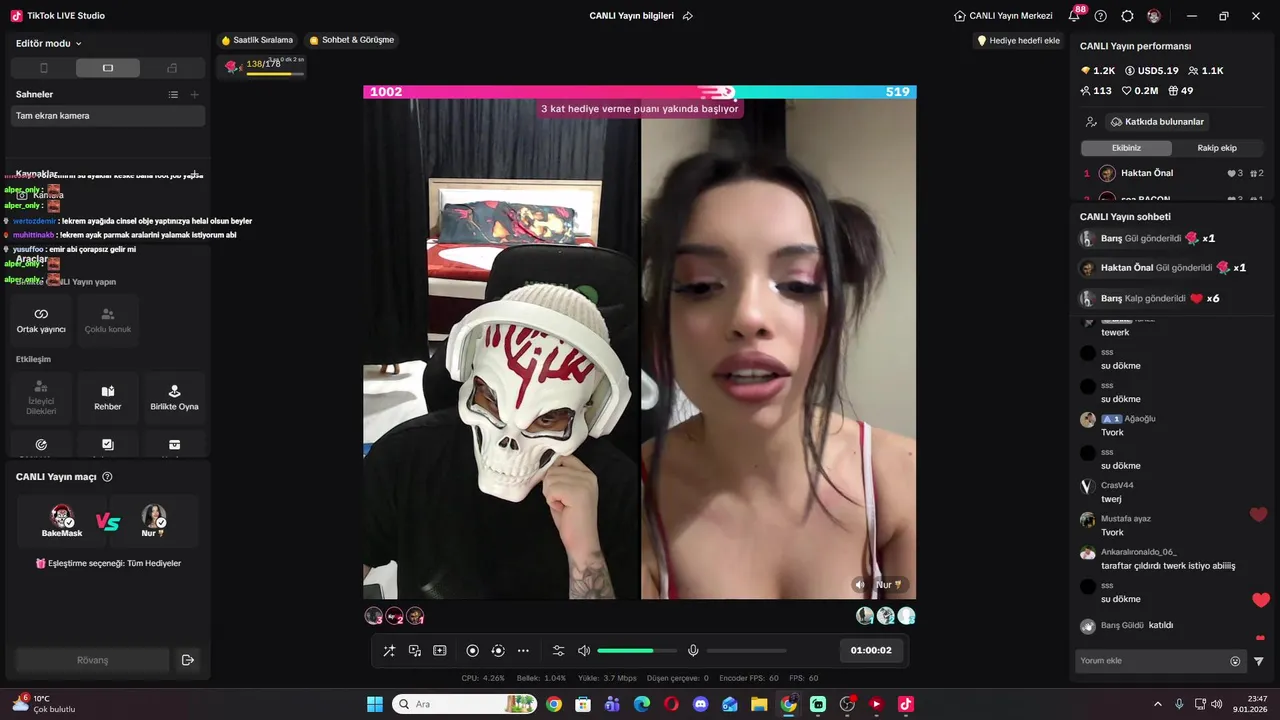Open the settings gear icon
The height and width of the screenshot is (720, 1280).
[x=1127, y=16]
